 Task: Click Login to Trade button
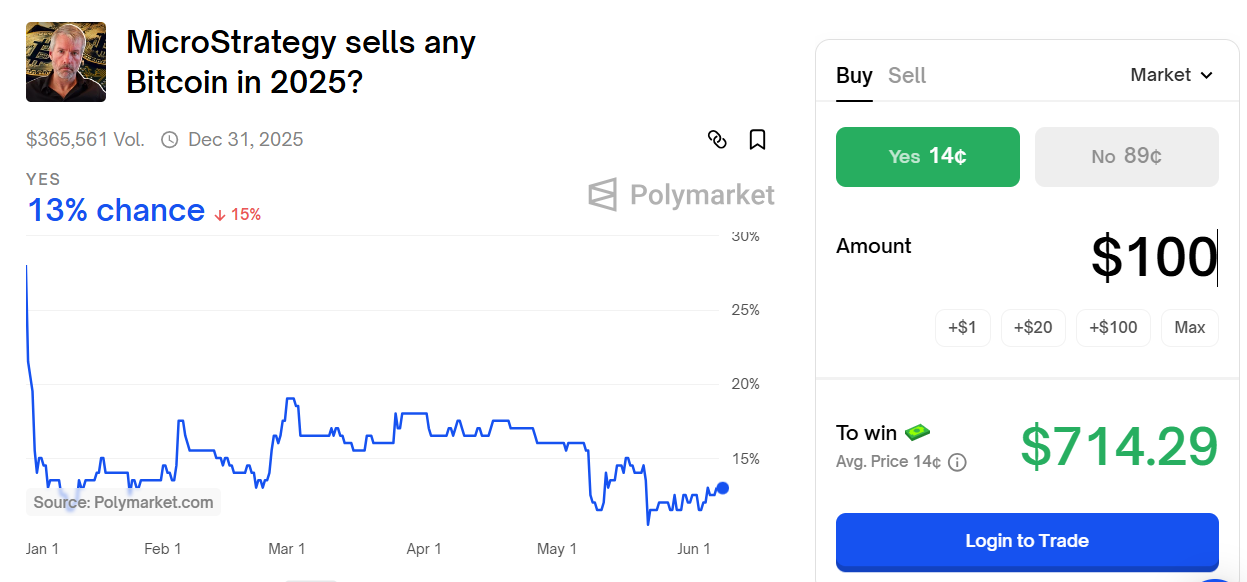click(1027, 541)
